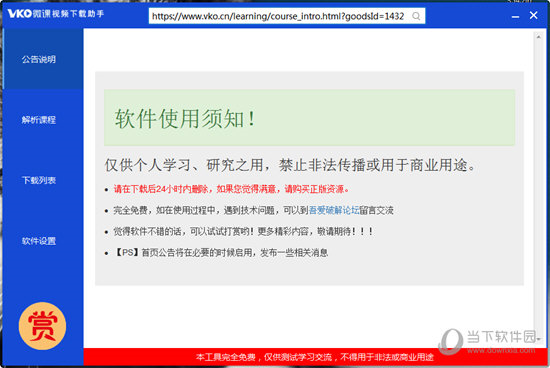550x368 pixels.
Task: Minimize the download helper window
Action: tap(515, 16)
